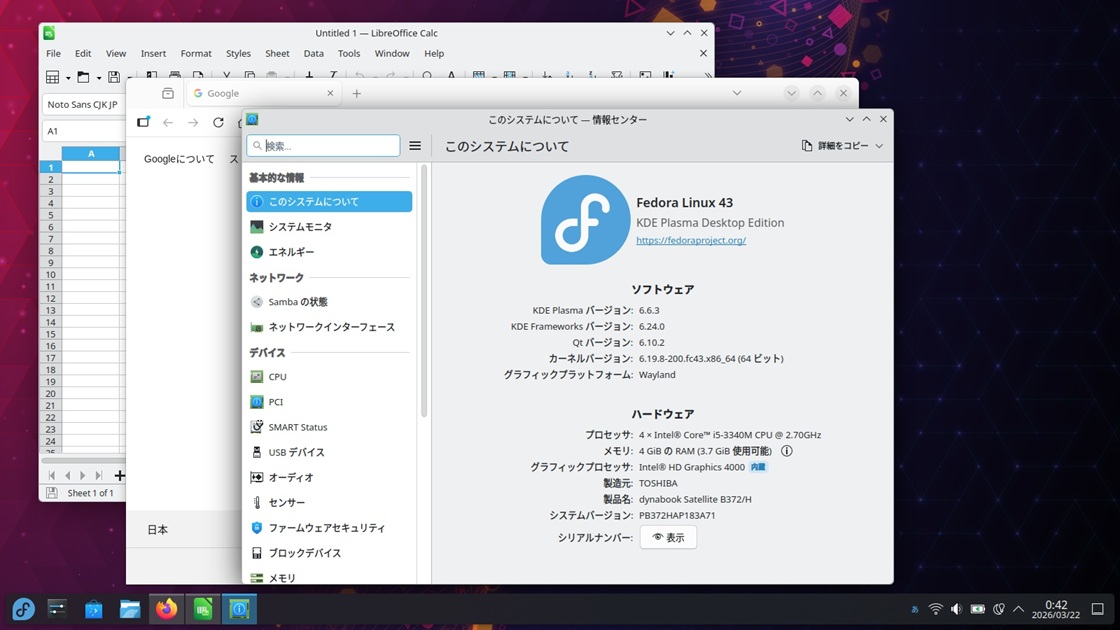Viewport: 1120px width, 630px height.
Task: Click the 検索 search field
Action: coord(329,146)
